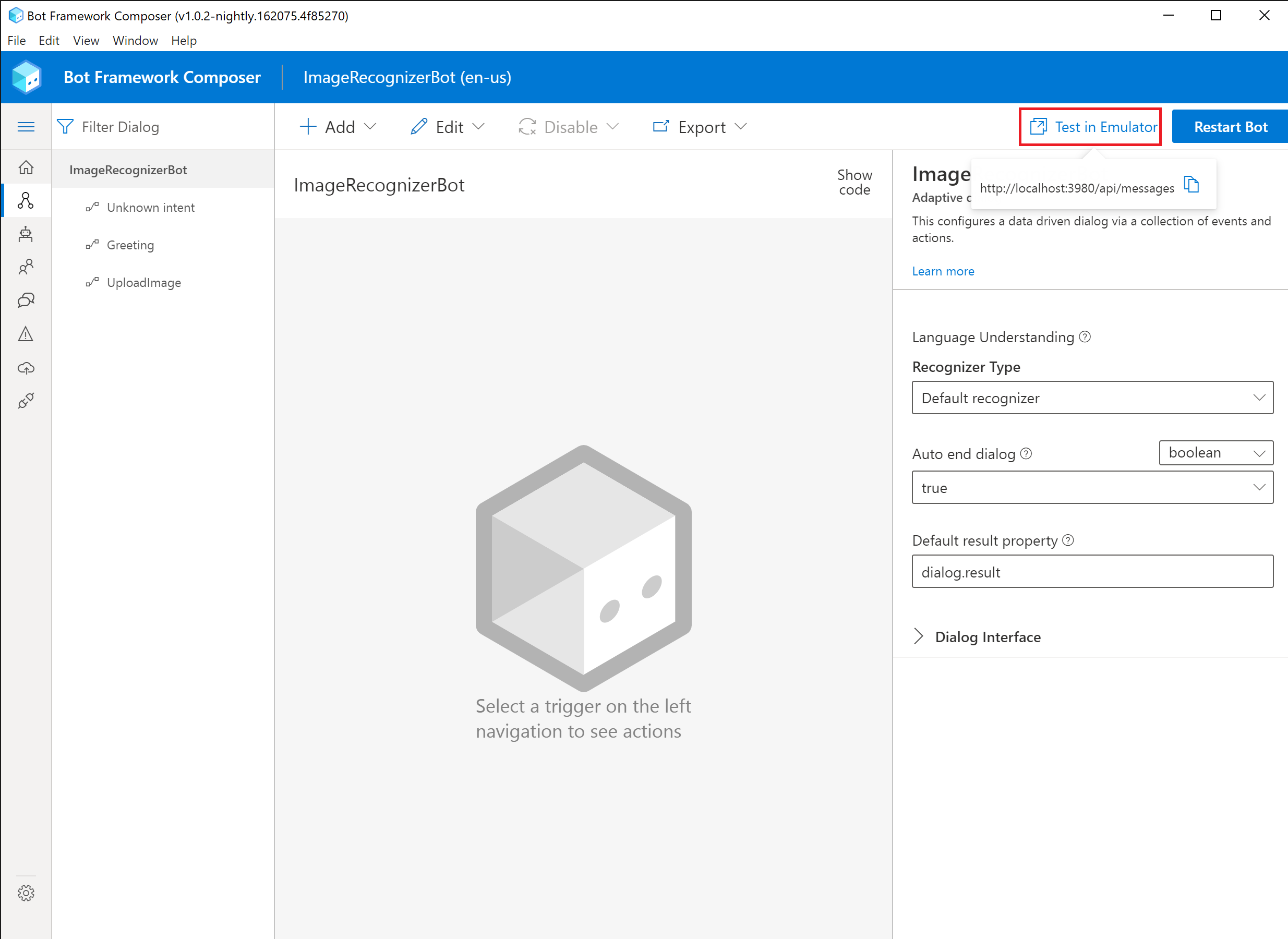Toggle the hamburger navigation menu
This screenshot has width=1288, height=939.
point(26,127)
